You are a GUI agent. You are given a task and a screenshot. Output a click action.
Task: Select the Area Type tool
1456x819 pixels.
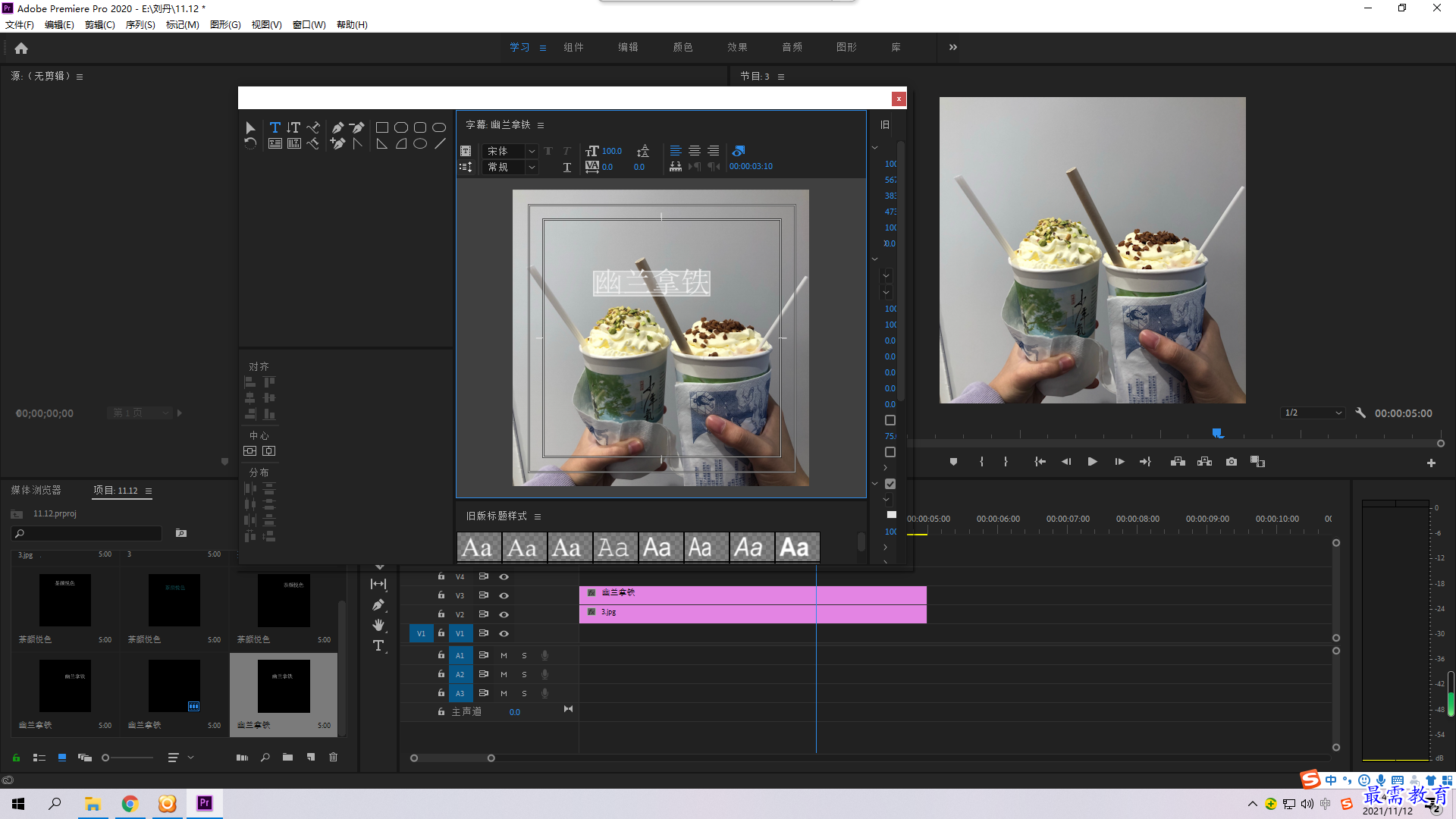click(275, 143)
